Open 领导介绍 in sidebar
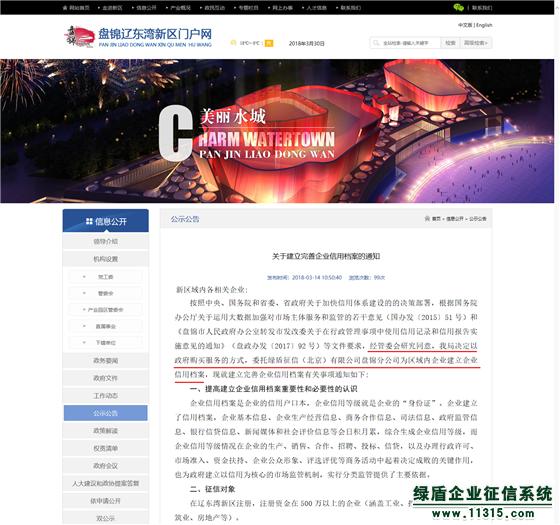The width and height of the screenshot is (560, 525). coord(106,241)
